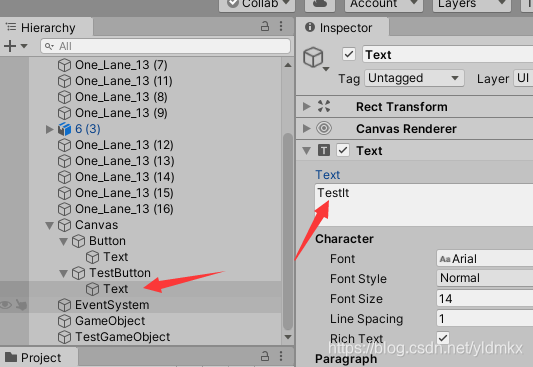Click the Button object cube icon
533x367 pixels.
point(79,241)
